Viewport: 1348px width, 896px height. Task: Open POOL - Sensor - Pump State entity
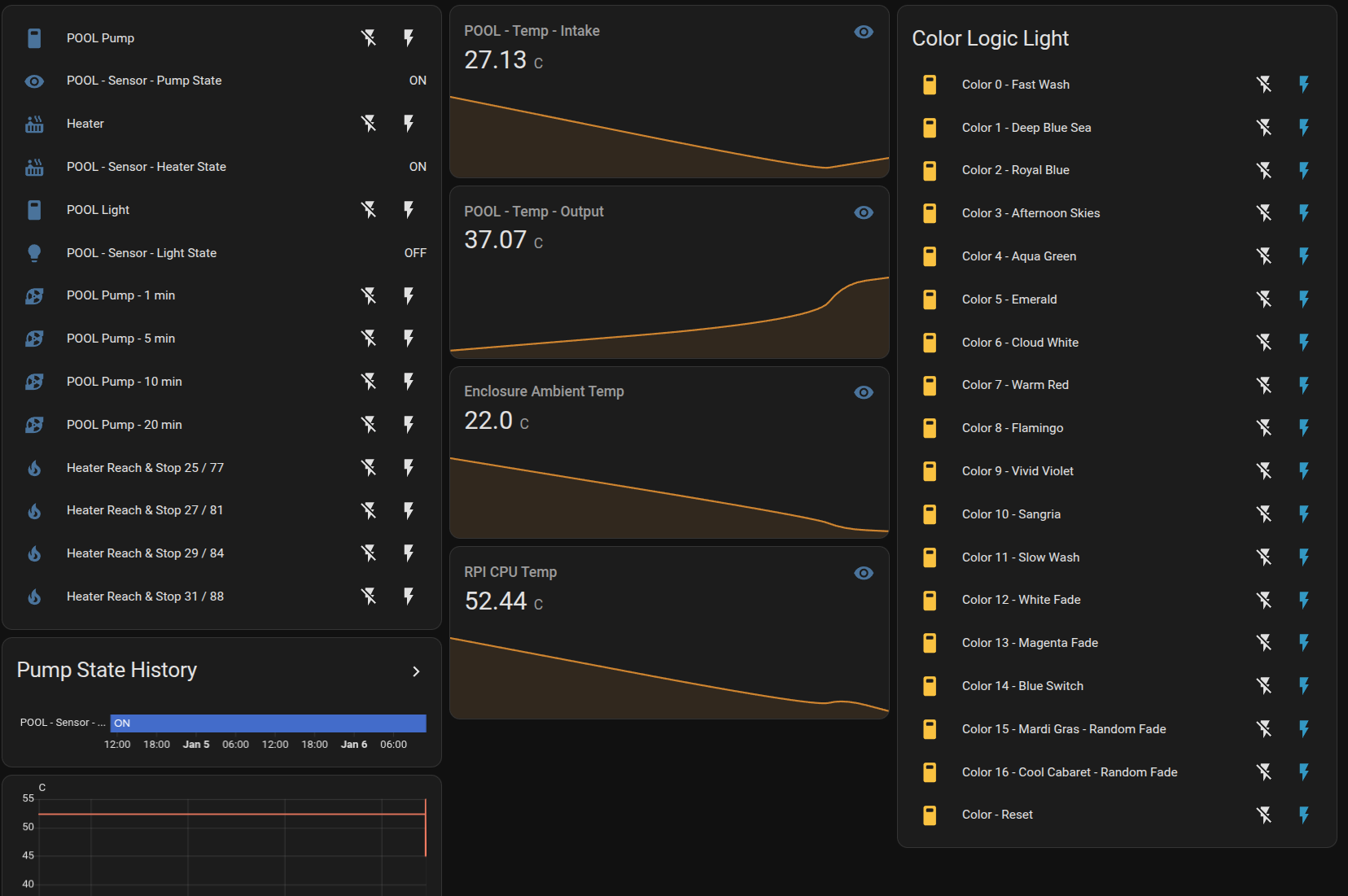click(x=144, y=81)
